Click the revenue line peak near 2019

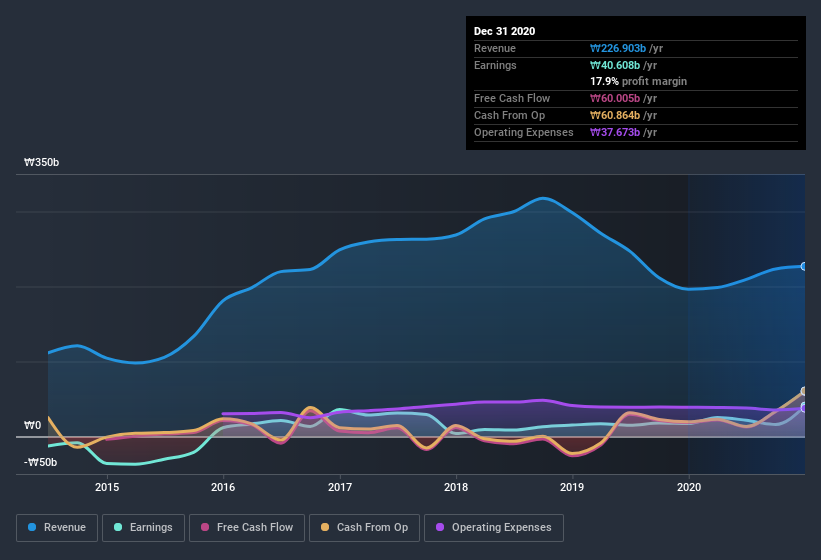543,198
